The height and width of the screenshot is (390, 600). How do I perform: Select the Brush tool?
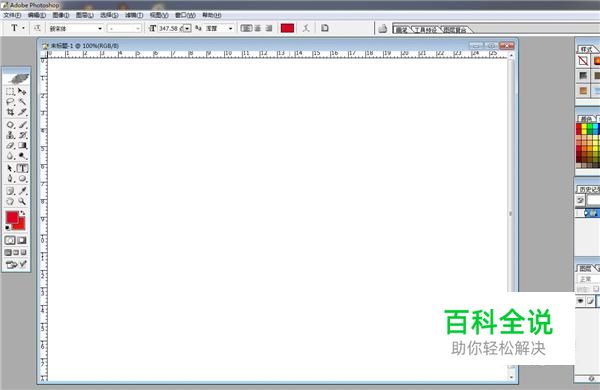(22, 125)
